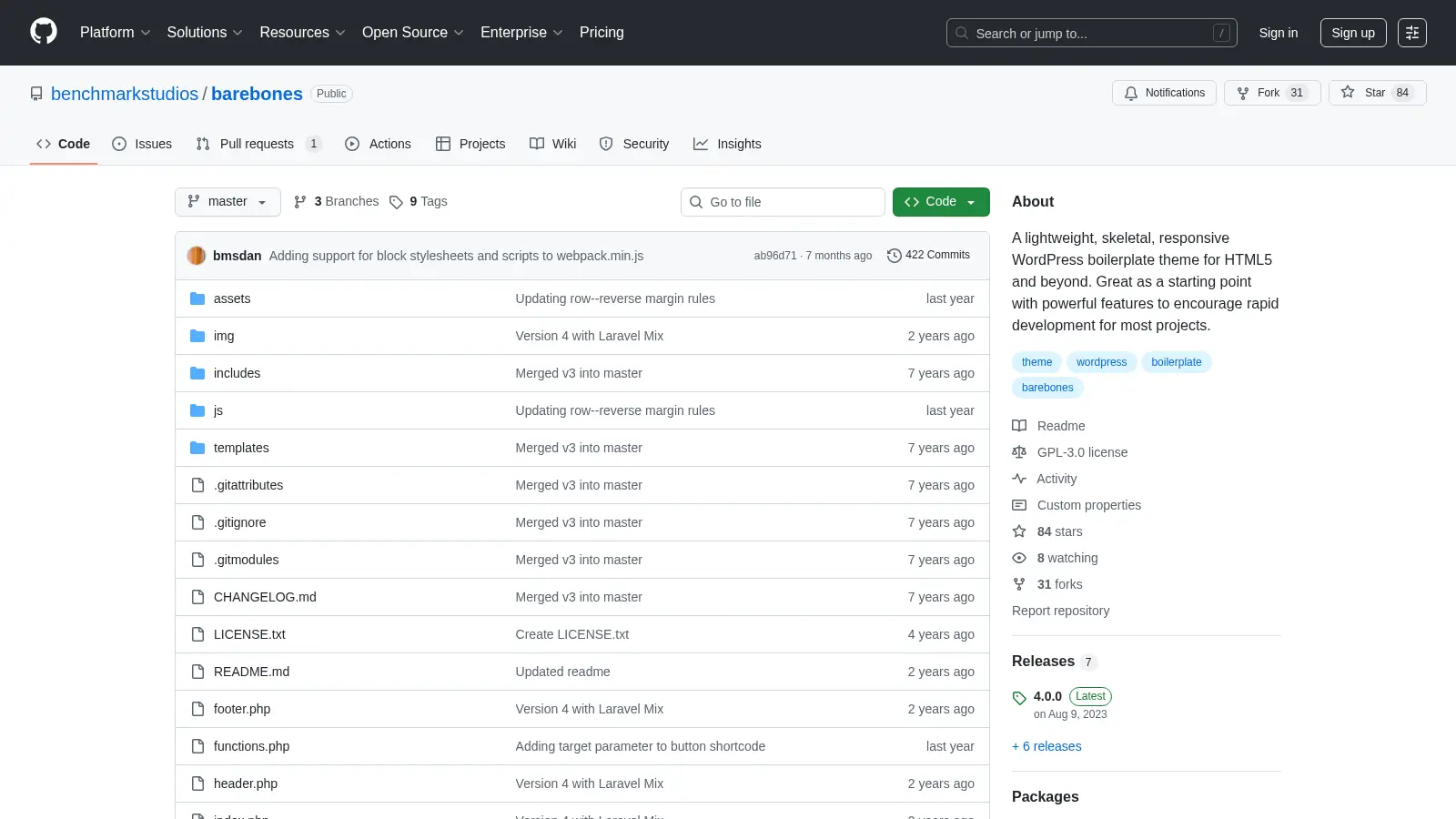Switch to the Pull requests tab
The width and height of the screenshot is (1456, 819).
point(258,144)
